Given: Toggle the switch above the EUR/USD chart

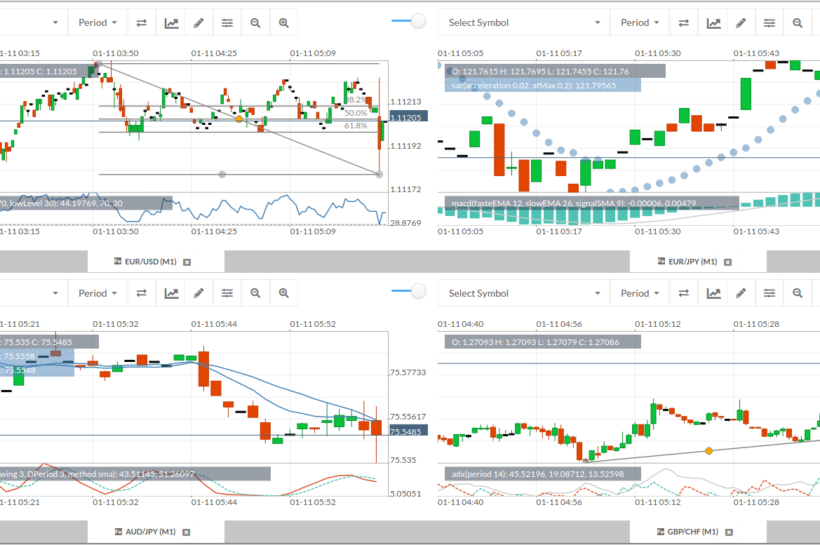Looking at the screenshot, I should pyautogui.click(x=408, y=21).
